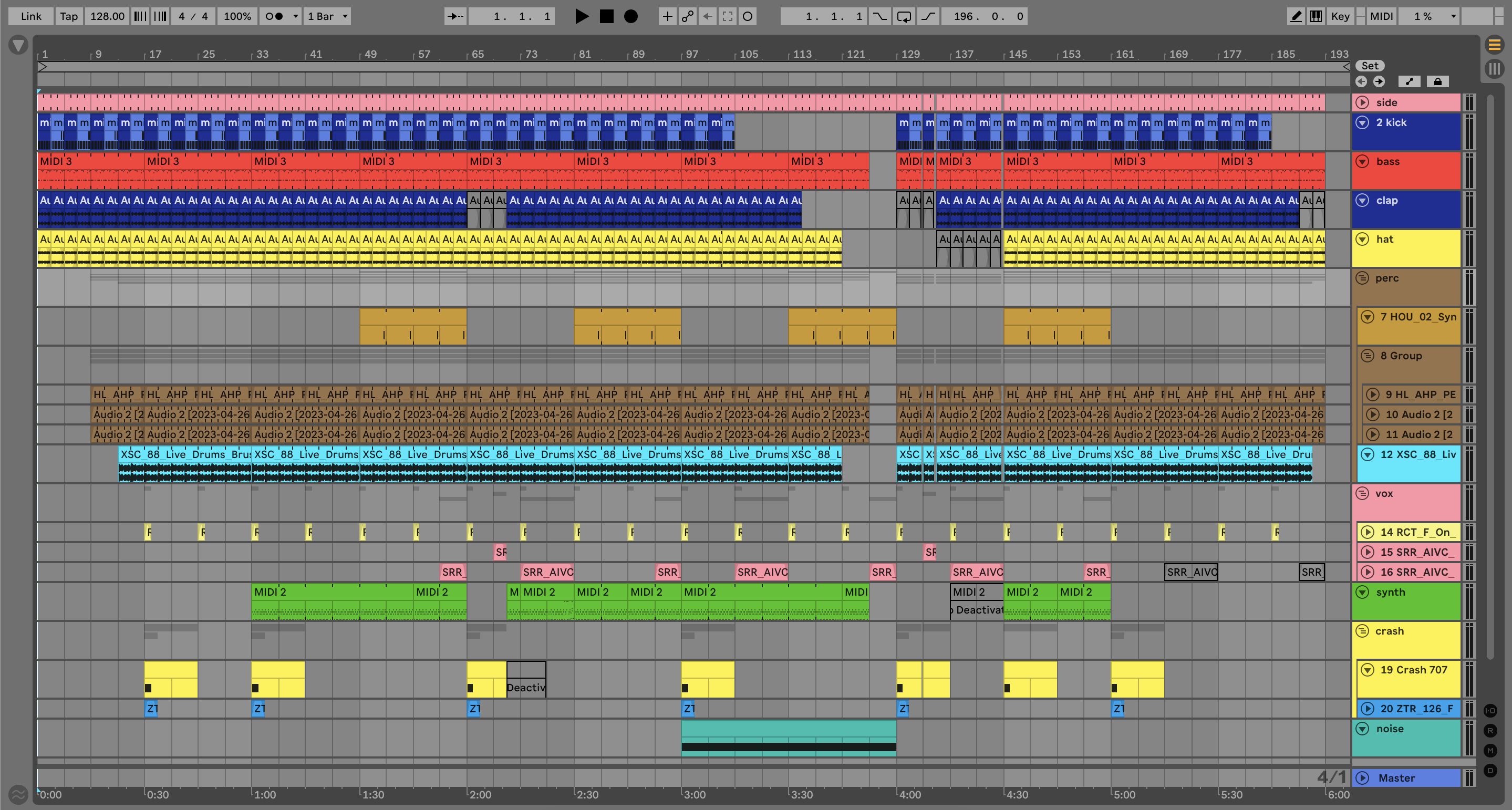Image resolution: width=1512 pixels, height=810 pixels.
Task: Click the Arrangement Record button
Action: point(630,16)
